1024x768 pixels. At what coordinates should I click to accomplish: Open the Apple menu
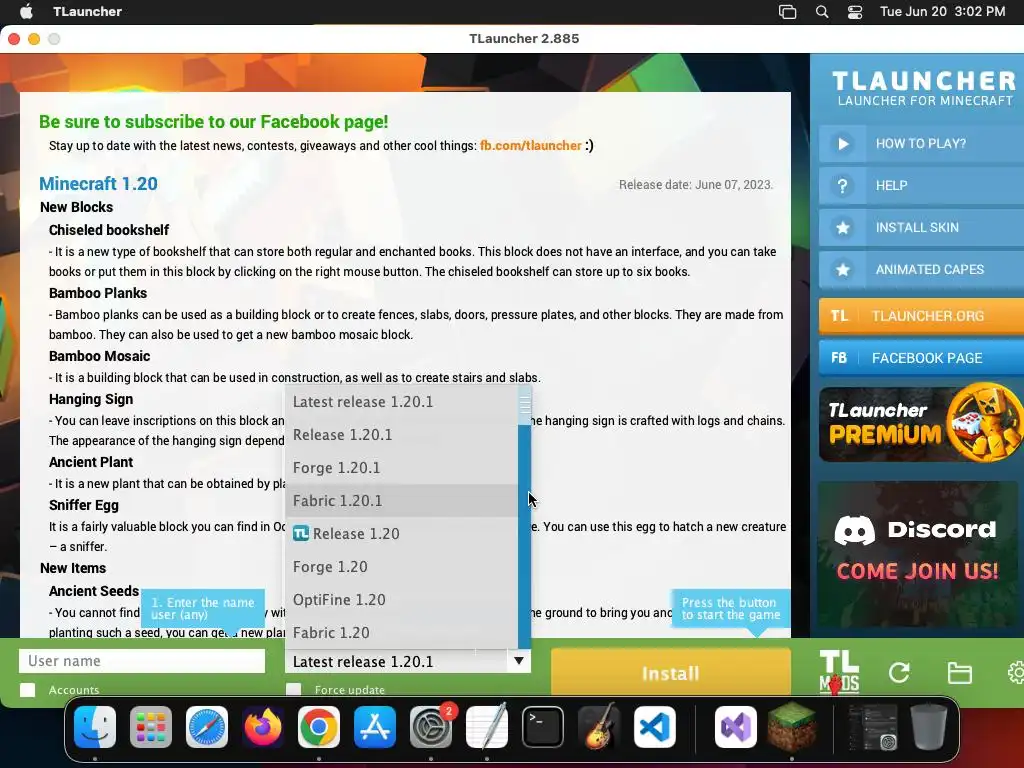point(26,12)
